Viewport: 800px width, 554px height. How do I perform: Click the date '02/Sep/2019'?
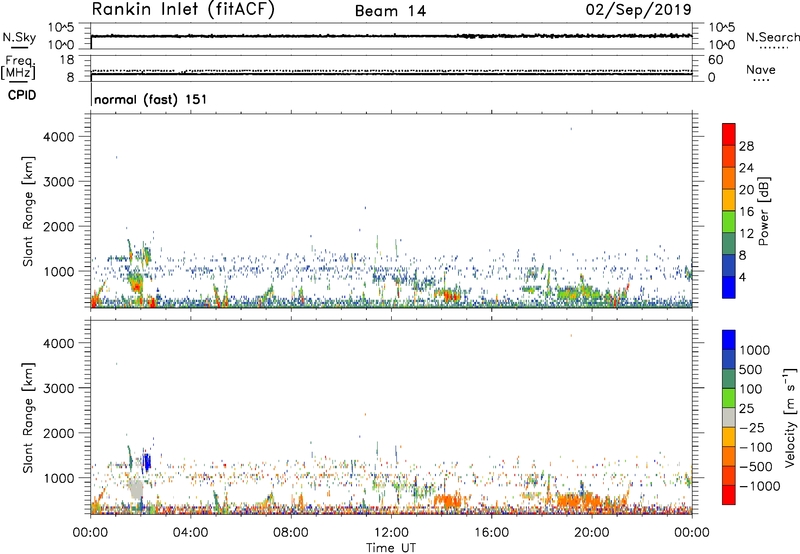(x=638, y=9)
